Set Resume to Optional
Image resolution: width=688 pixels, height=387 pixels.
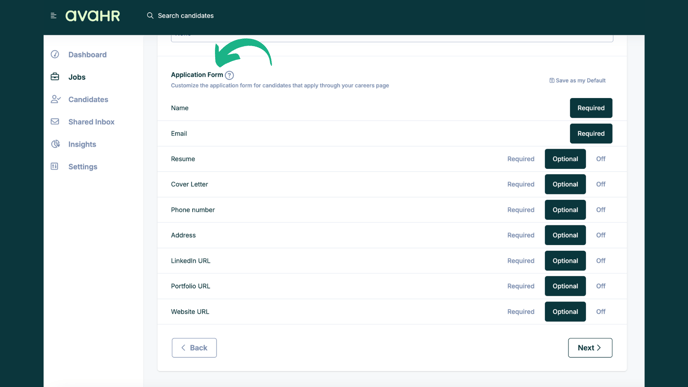click(565, 159)
